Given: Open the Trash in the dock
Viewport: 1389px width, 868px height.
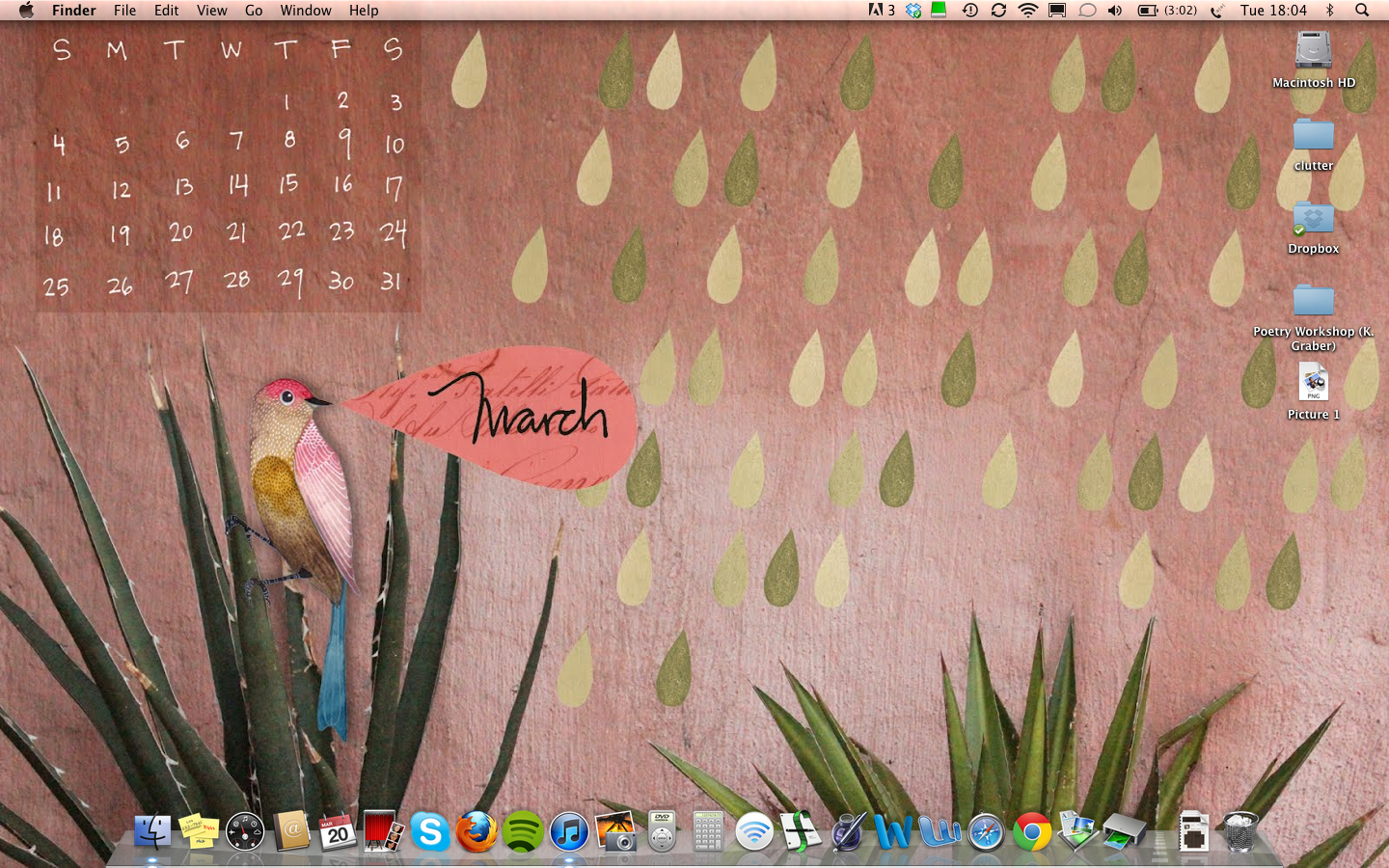Looking at the screenshot, I should tap(1240, 831).
